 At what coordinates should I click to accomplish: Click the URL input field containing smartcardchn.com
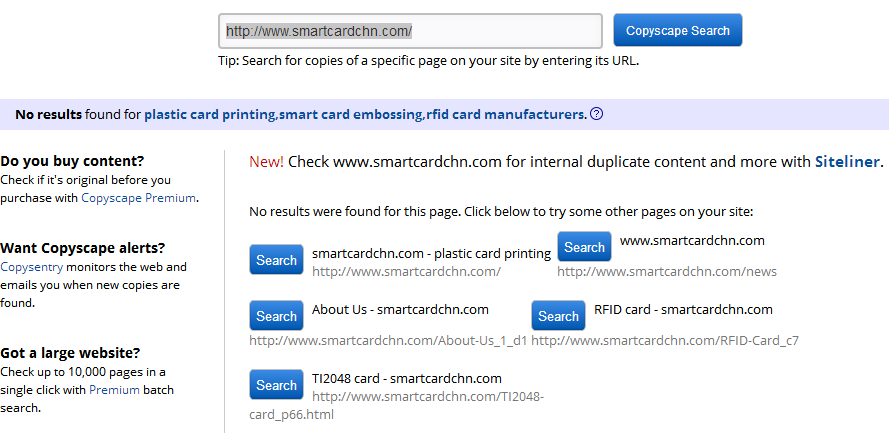[410, 31]
